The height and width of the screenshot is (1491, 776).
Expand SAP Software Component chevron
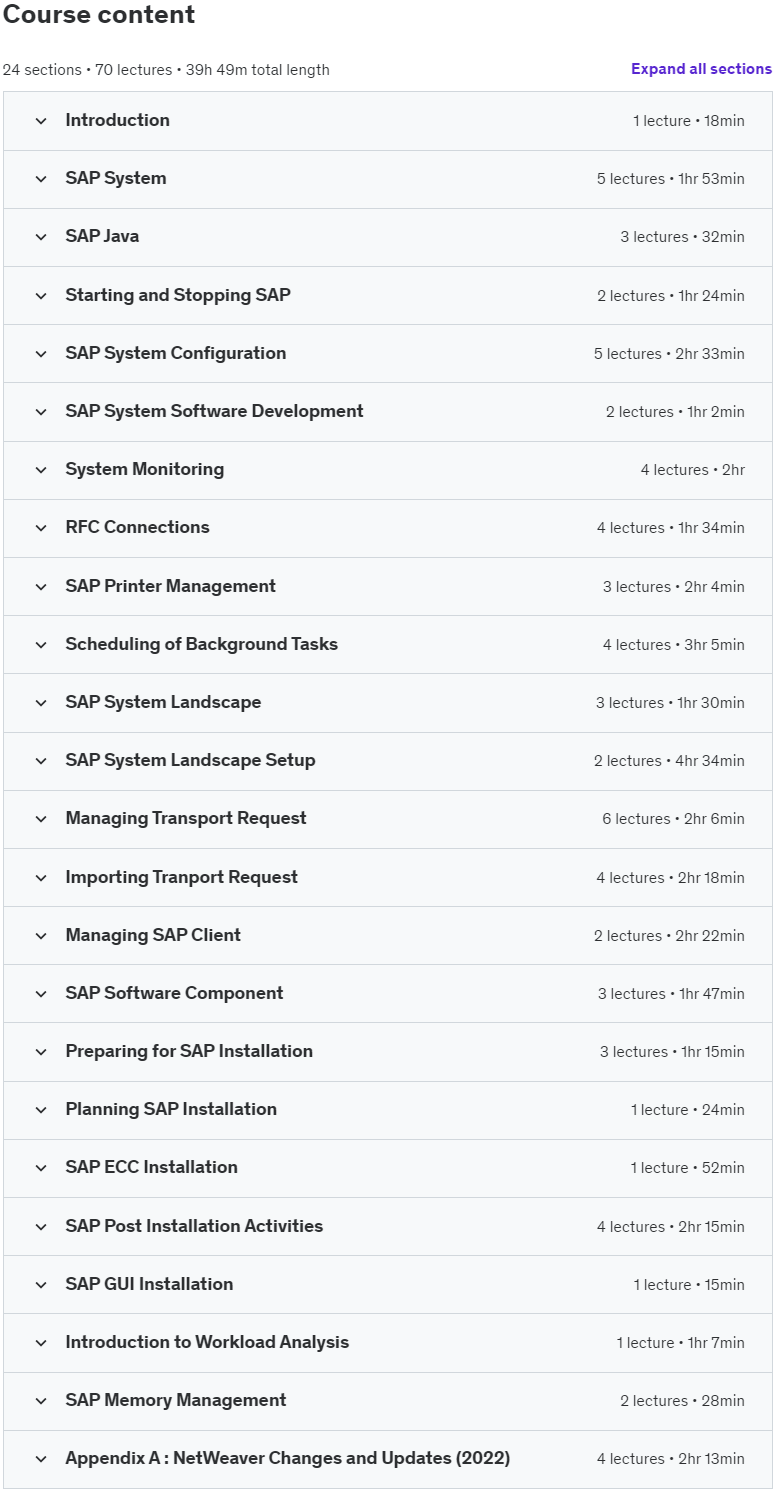click(x=41, y=994)
